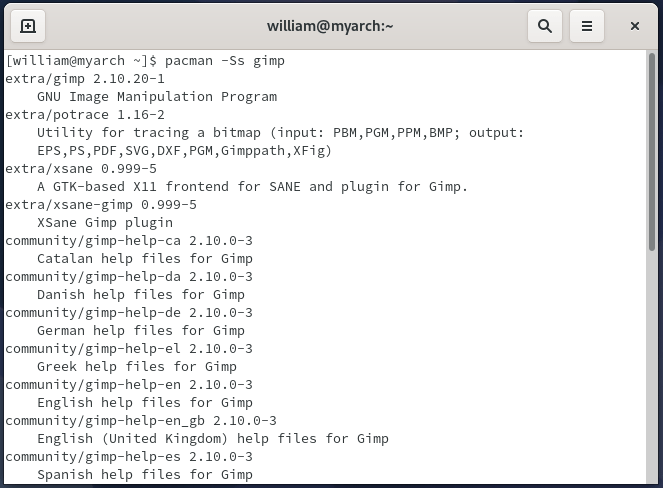Click the GTK-based X11 frontend description
The width and height of the screenshot is (663, 488).
[252, 186]
